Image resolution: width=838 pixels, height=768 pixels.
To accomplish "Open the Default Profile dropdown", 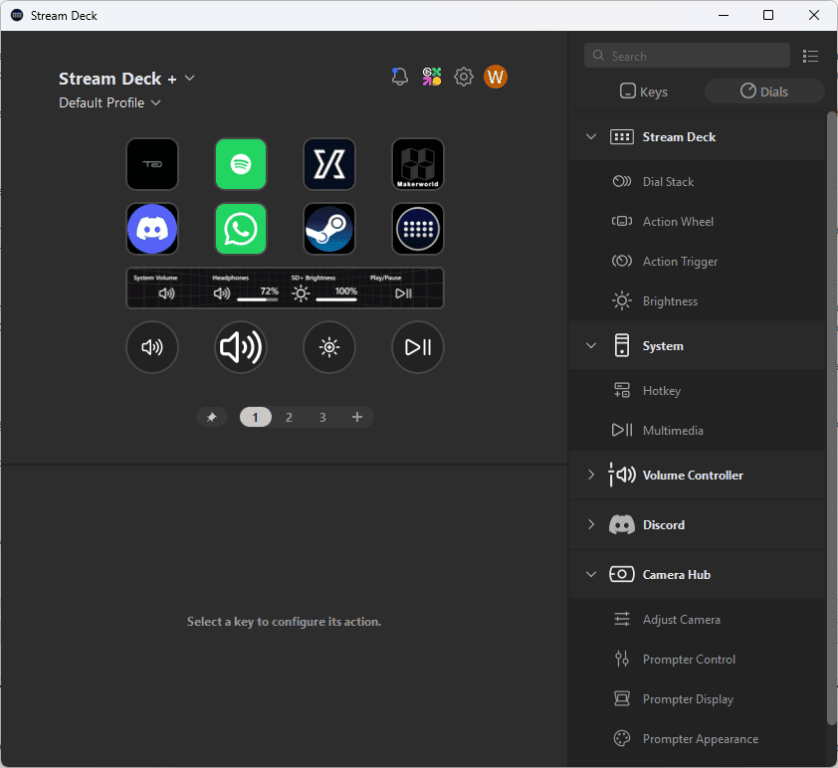I will 110,103.
